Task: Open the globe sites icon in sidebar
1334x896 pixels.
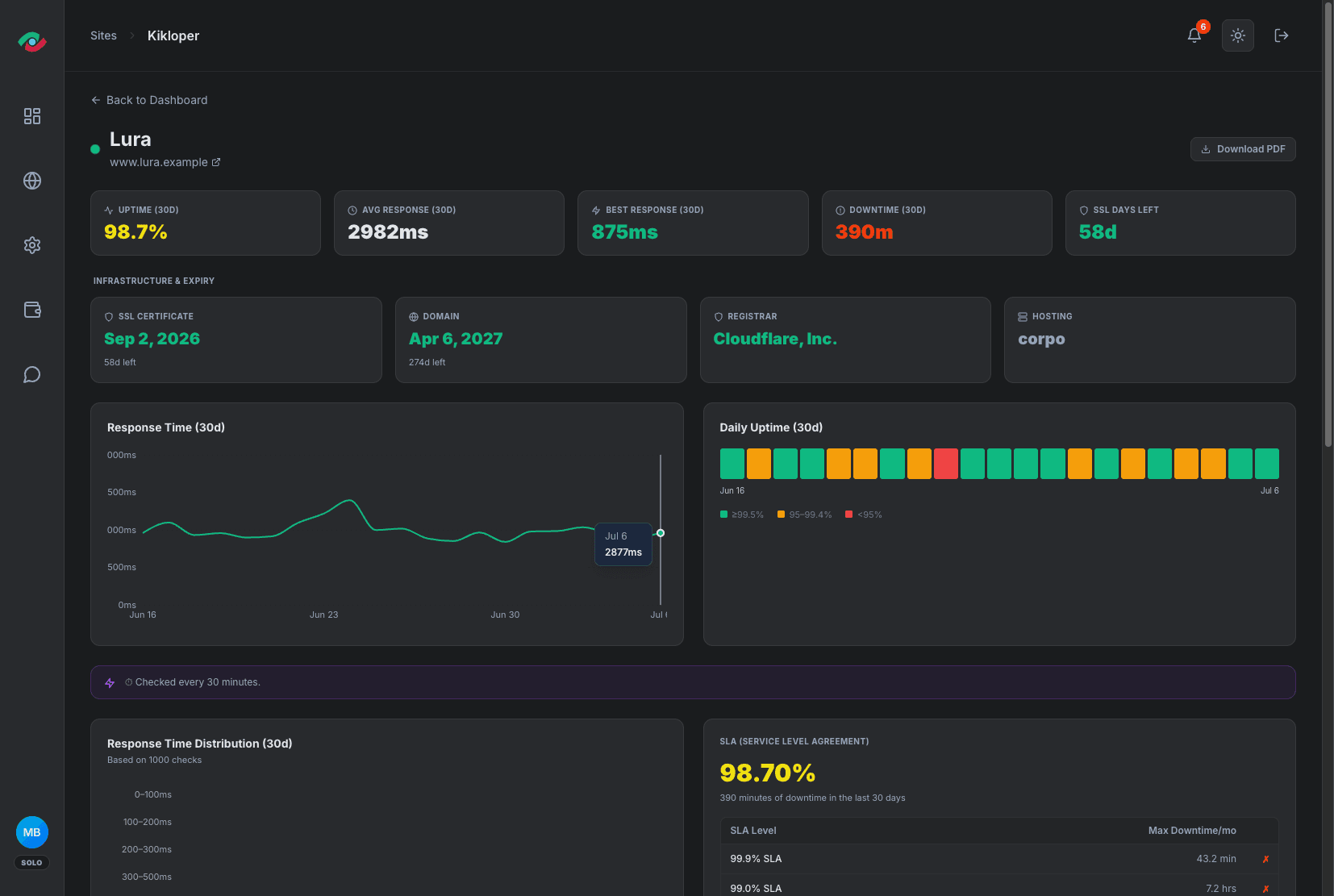Action: (32, 181)
